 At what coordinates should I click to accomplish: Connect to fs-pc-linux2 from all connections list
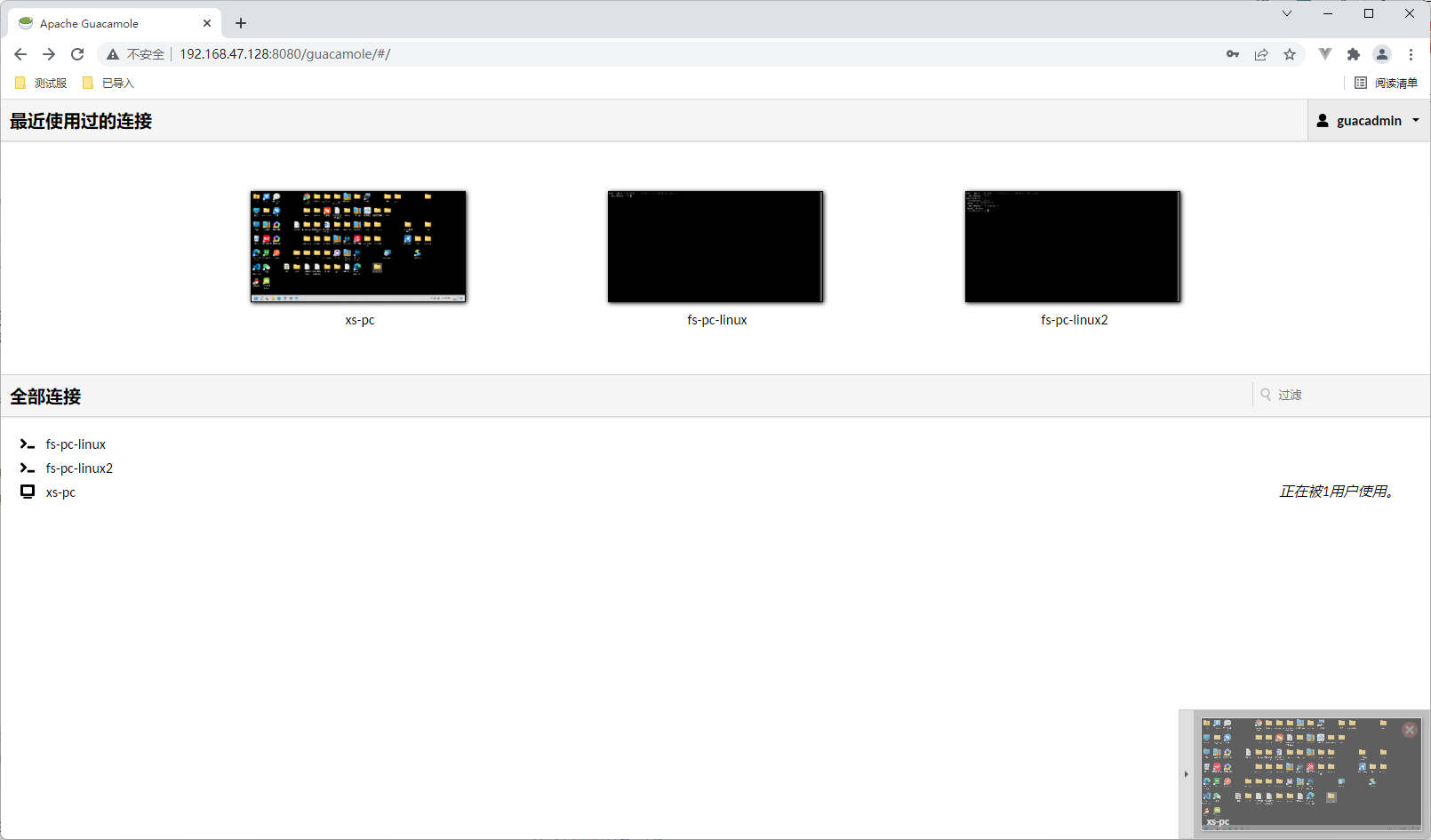pos(79,468)
